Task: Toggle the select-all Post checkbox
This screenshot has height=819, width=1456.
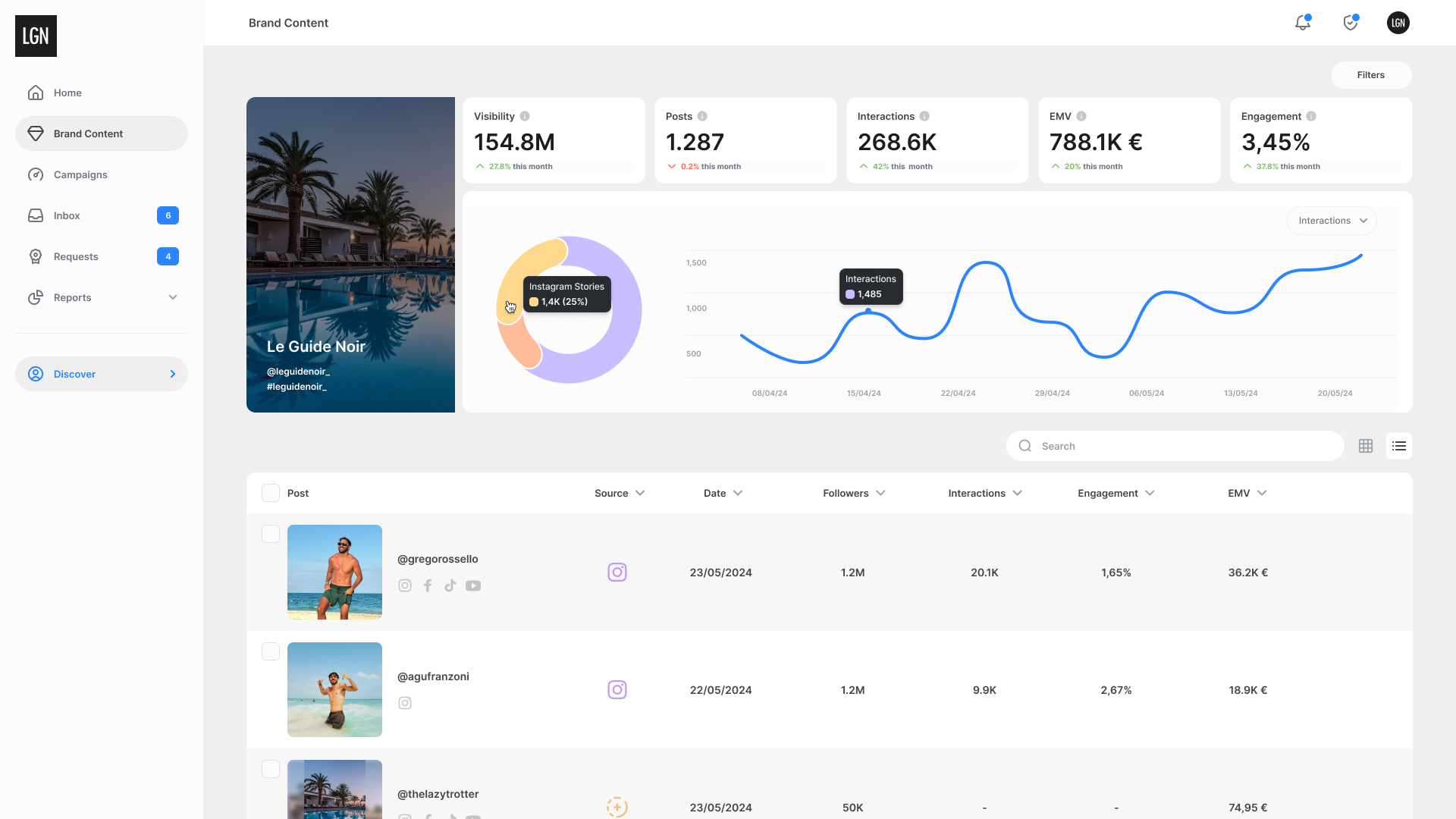Action: 271,493
